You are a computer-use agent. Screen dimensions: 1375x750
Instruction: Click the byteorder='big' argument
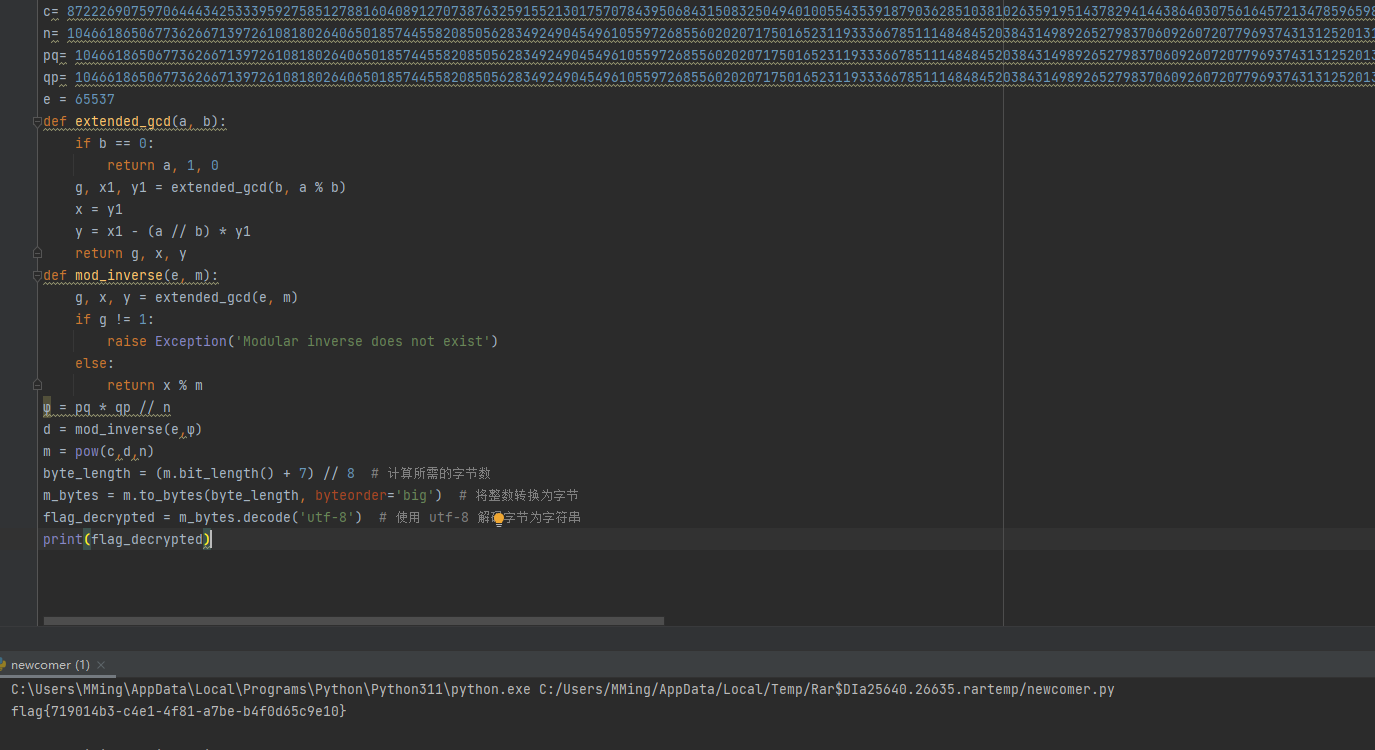[x=373, y=496]
